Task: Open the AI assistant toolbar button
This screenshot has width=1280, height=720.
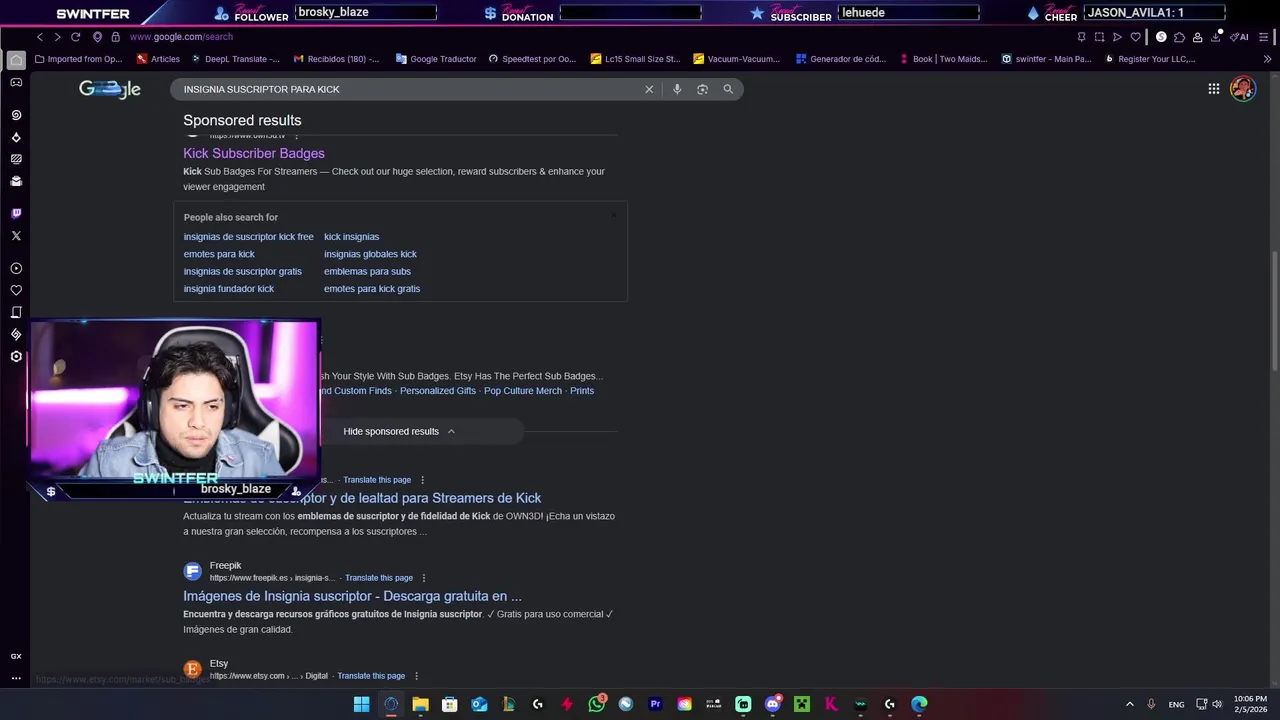Action: coord(1240,37)
